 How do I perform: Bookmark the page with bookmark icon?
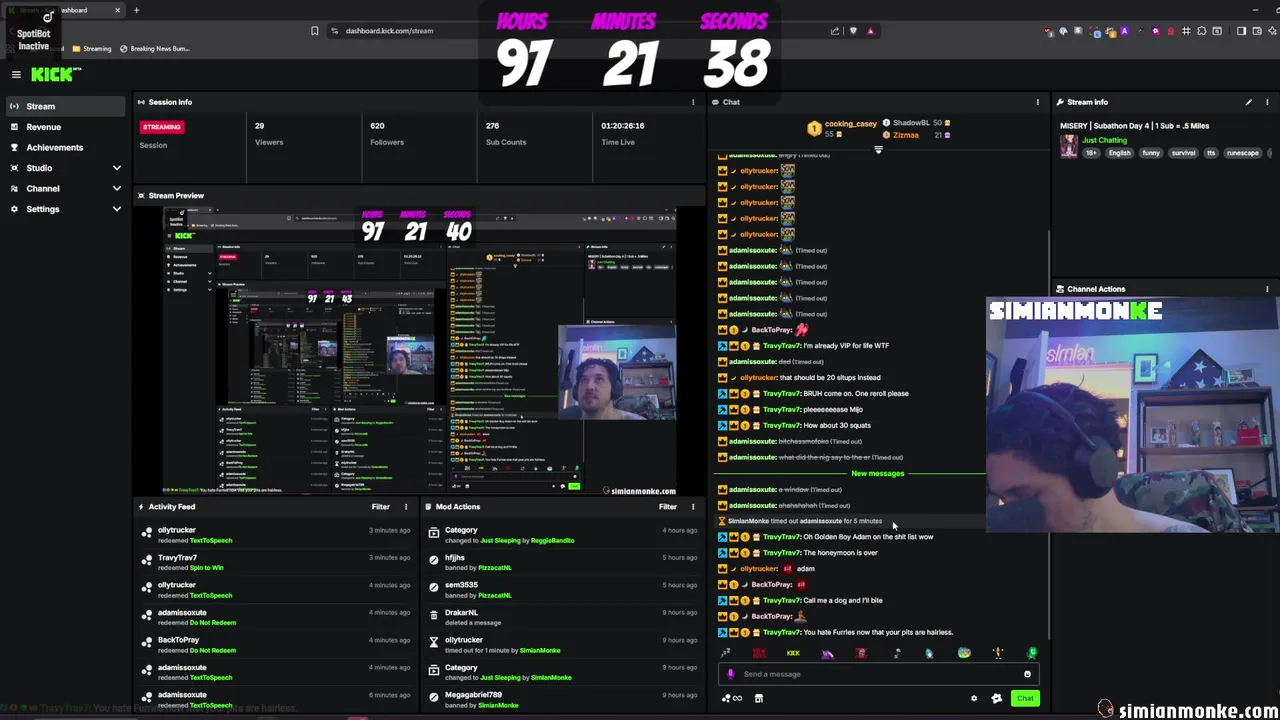point(314,31)
